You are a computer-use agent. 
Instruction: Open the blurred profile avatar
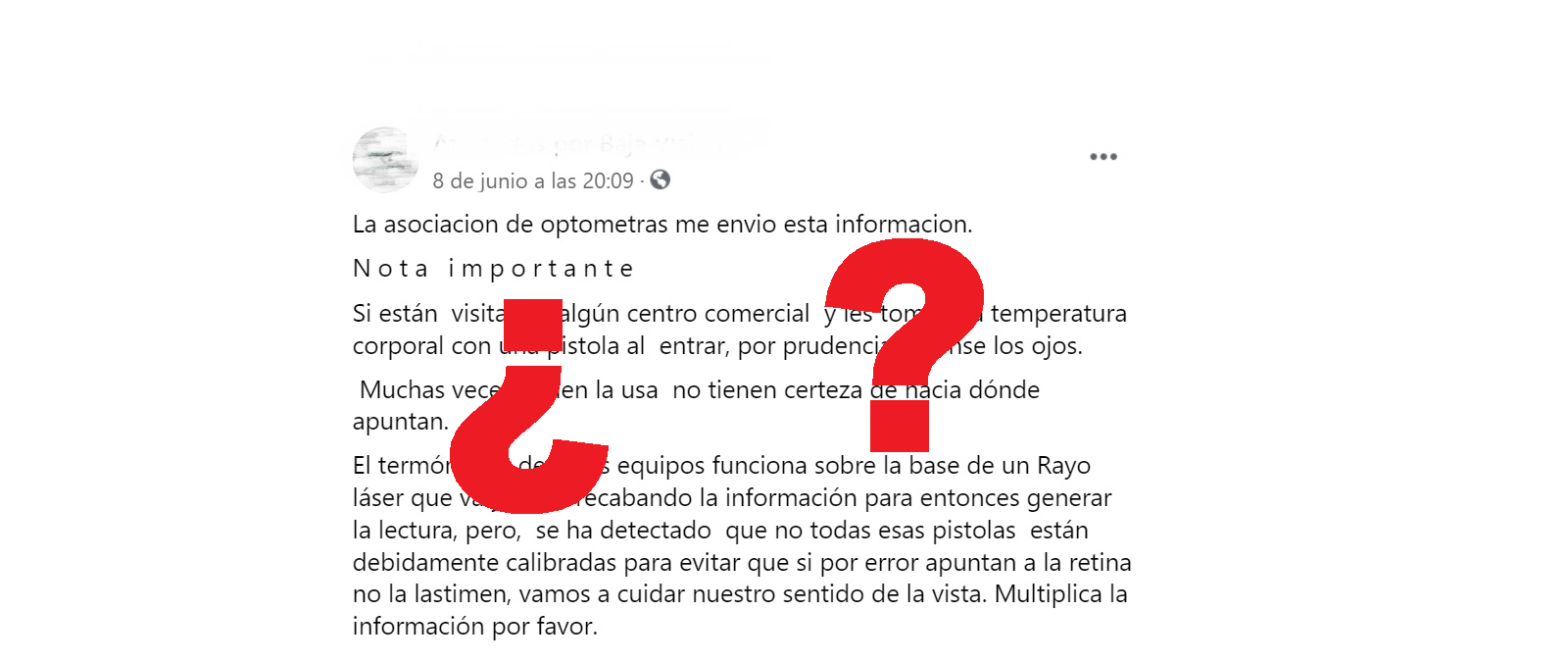385,159
